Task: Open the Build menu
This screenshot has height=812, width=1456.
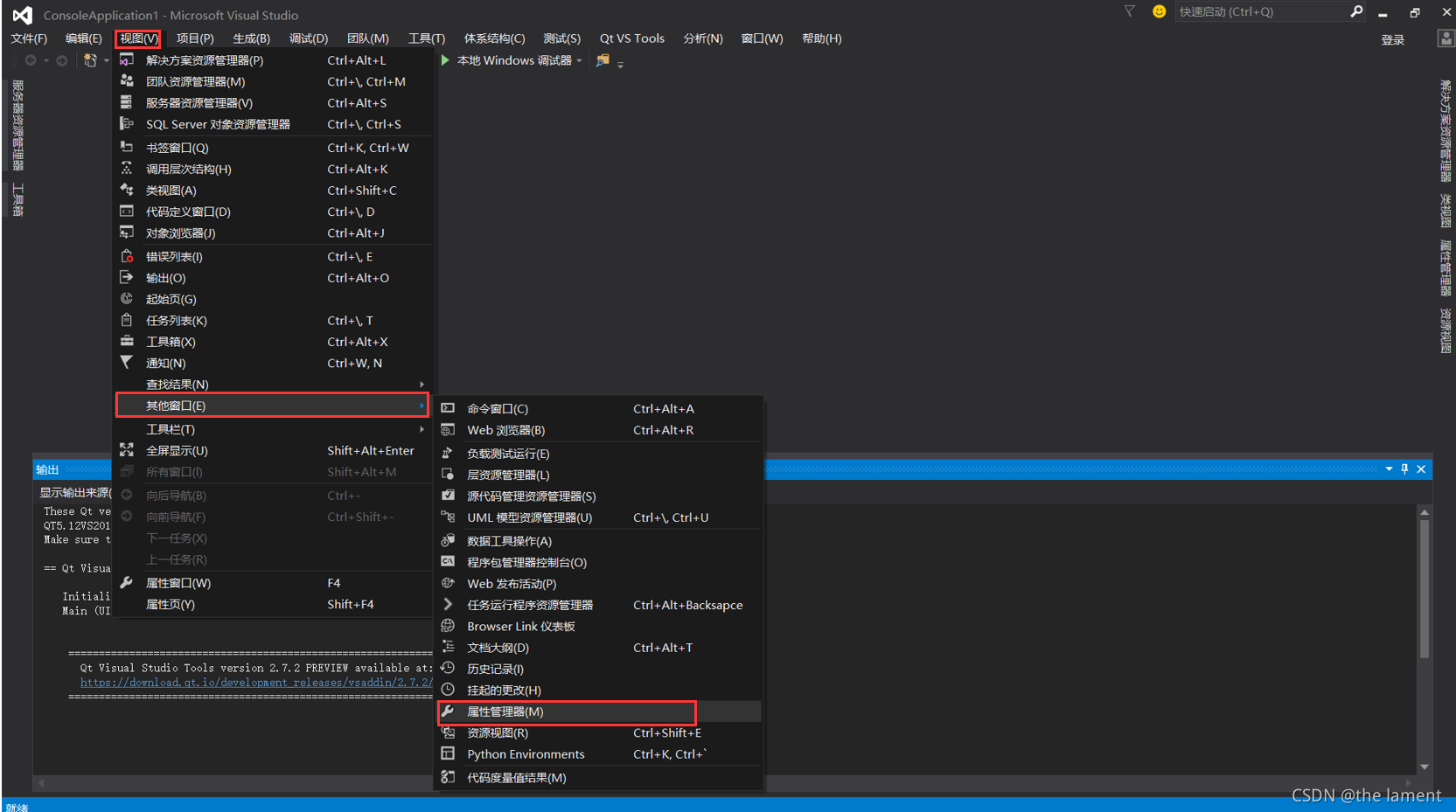Action: (252, 38)
